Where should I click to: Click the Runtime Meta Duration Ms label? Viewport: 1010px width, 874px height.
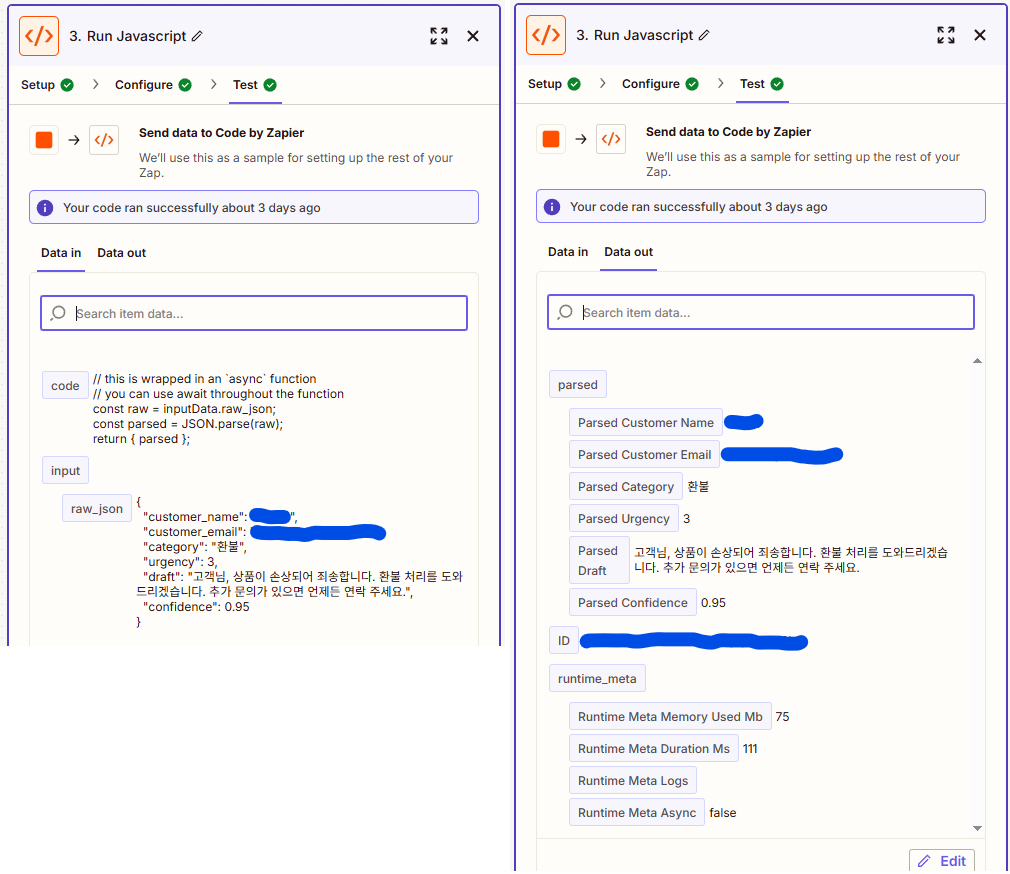tap(654, 748)
